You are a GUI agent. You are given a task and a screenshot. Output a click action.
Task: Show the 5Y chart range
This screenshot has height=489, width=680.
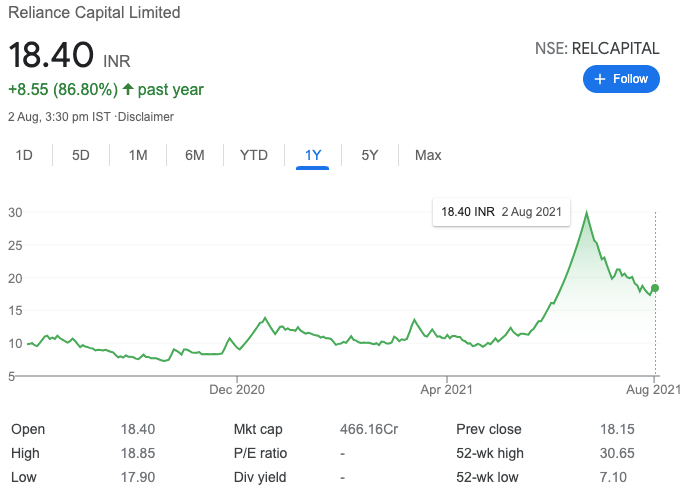click(370, 155)
